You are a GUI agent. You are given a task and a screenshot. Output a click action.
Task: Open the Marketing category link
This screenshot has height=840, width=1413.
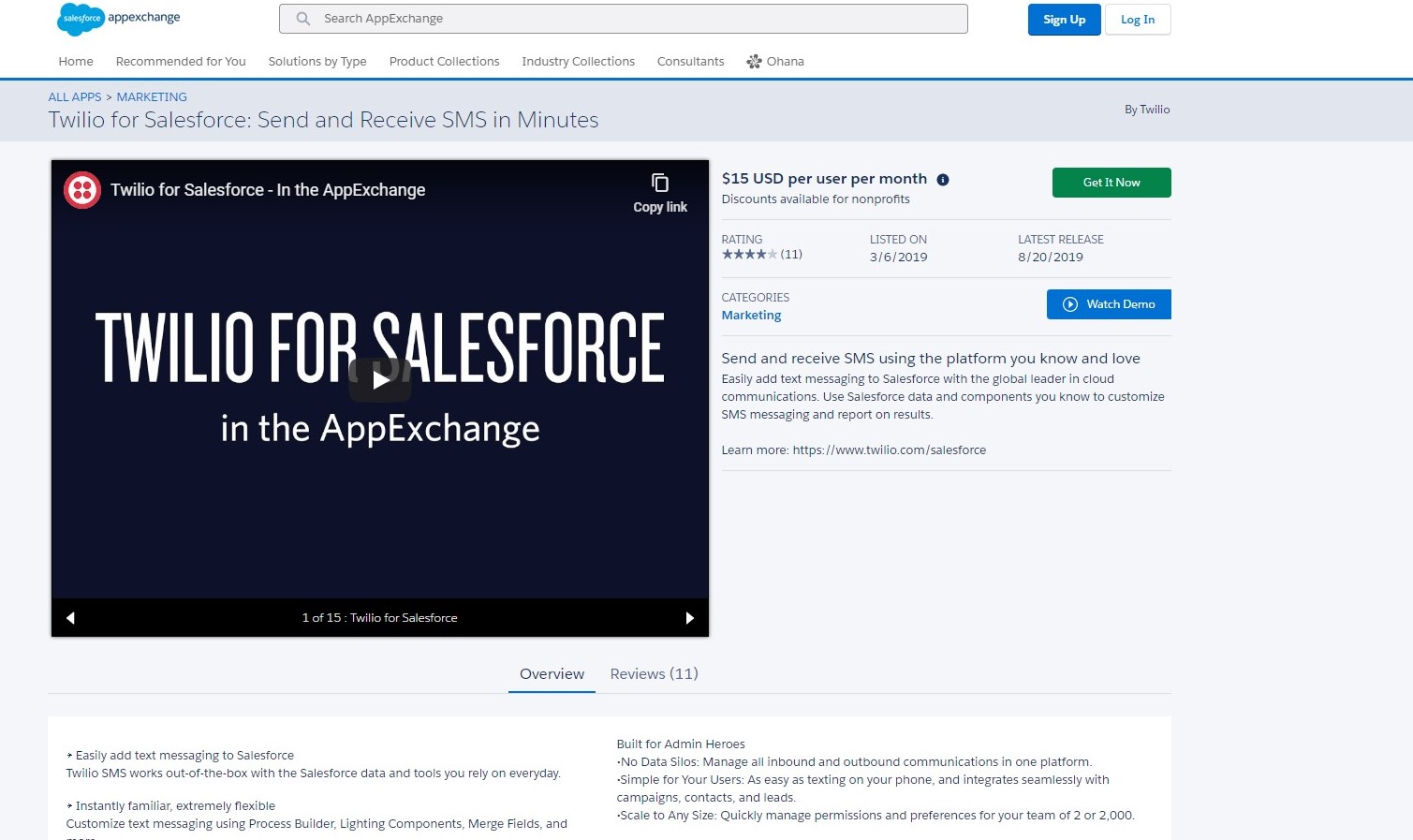[750, 315]
